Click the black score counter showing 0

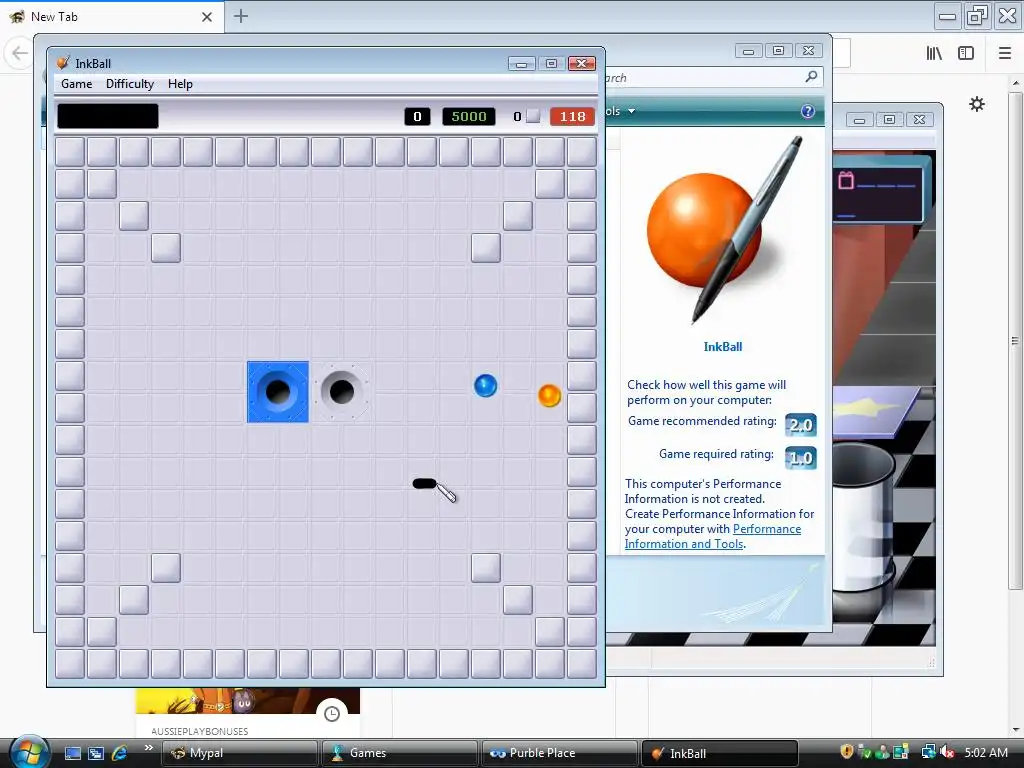pyautogui.click(x=417, y=116)
